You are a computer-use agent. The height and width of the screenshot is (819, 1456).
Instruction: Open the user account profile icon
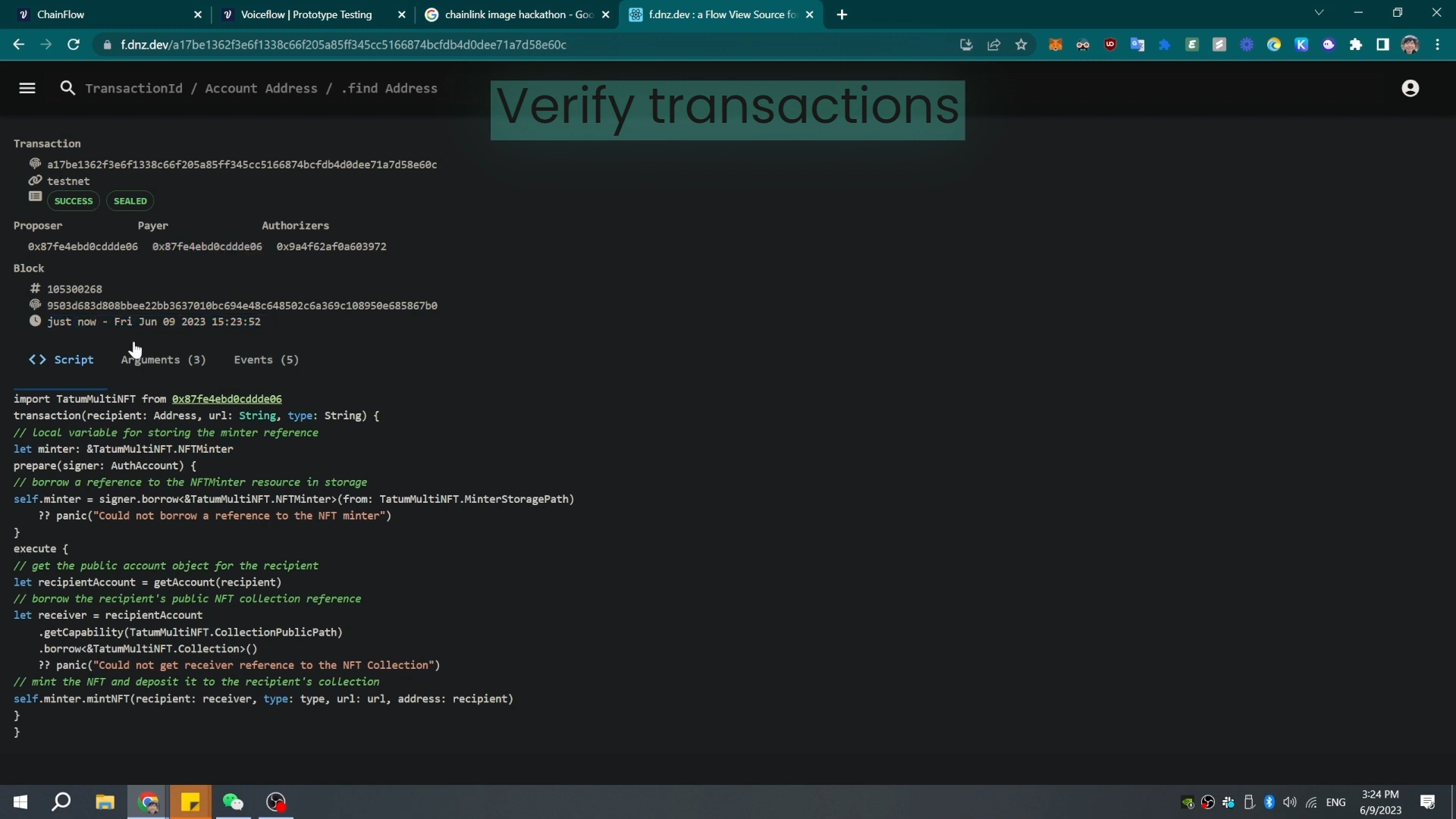1410,89
